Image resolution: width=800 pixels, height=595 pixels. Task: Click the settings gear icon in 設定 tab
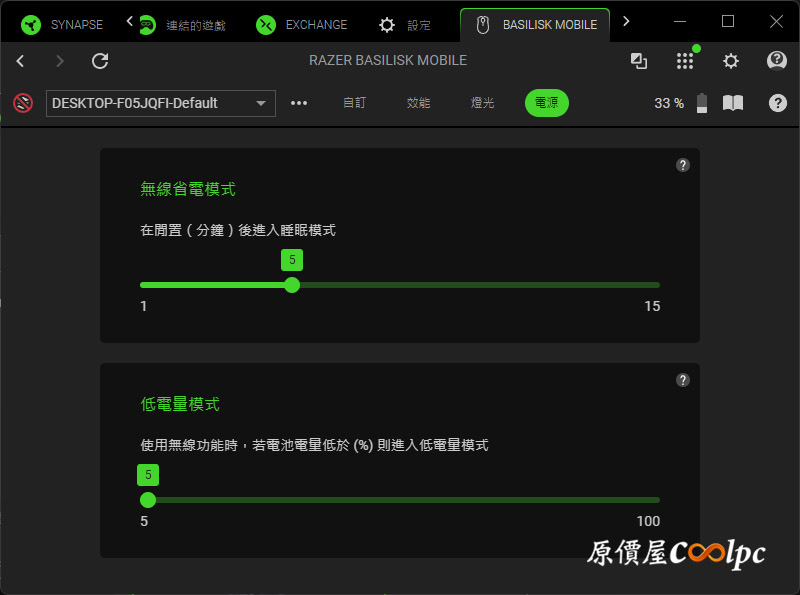click(x=387, y=24)
